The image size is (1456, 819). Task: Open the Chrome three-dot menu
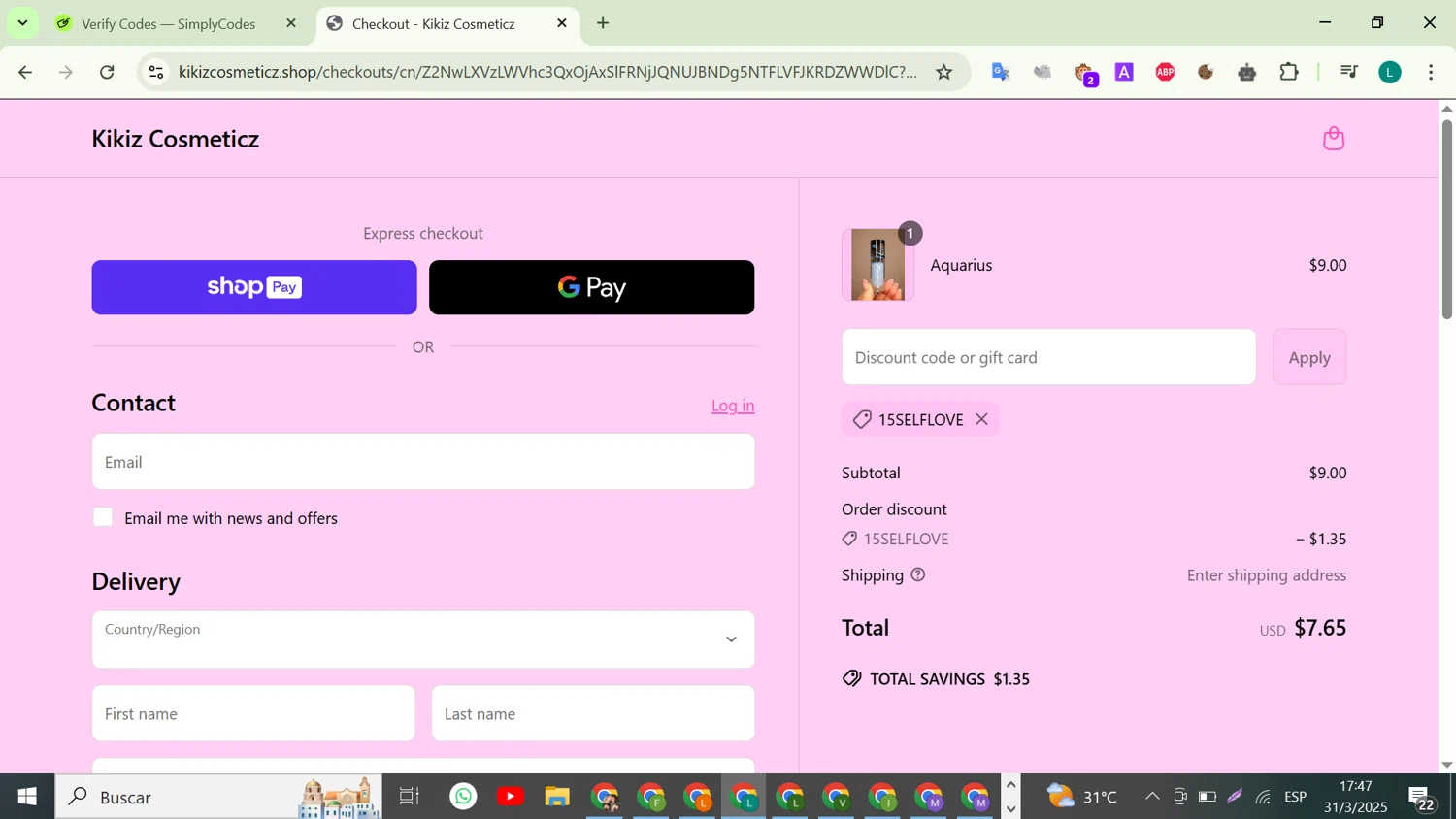tap(1431, 72)
